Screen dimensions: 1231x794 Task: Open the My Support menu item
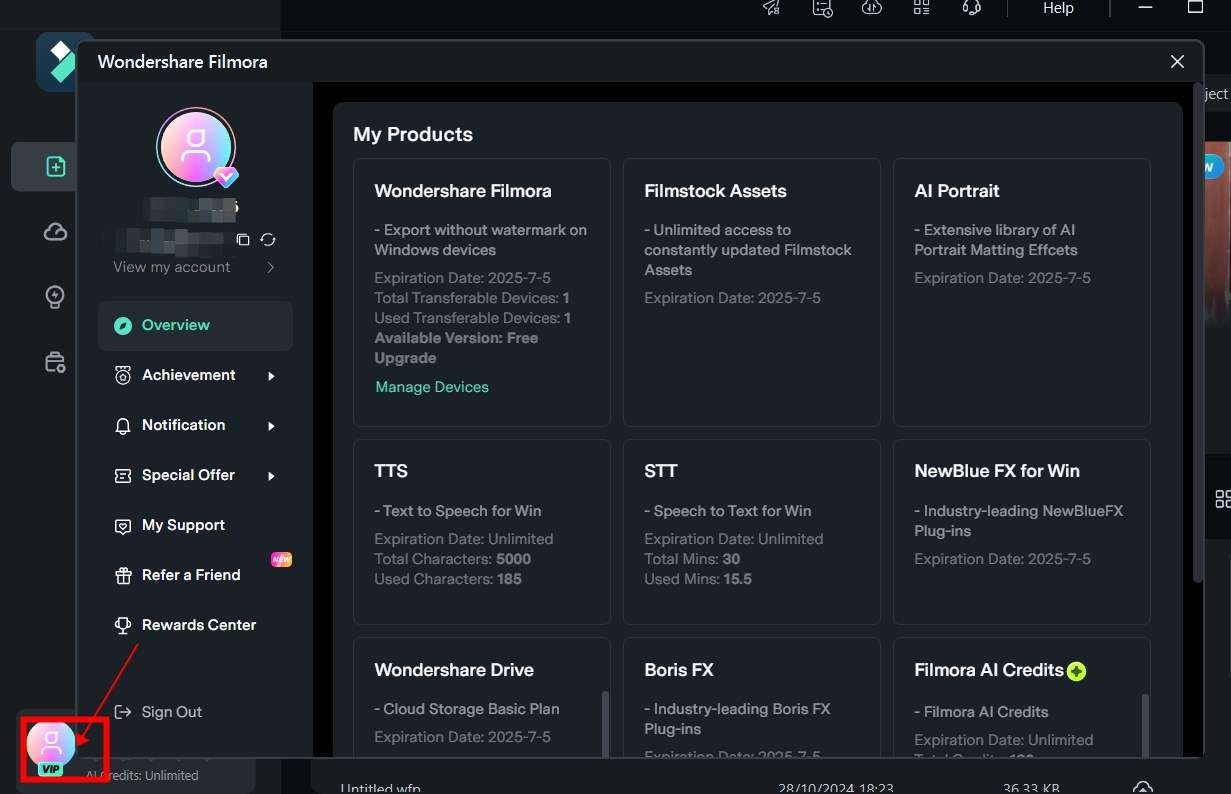(x=182, y=525)
